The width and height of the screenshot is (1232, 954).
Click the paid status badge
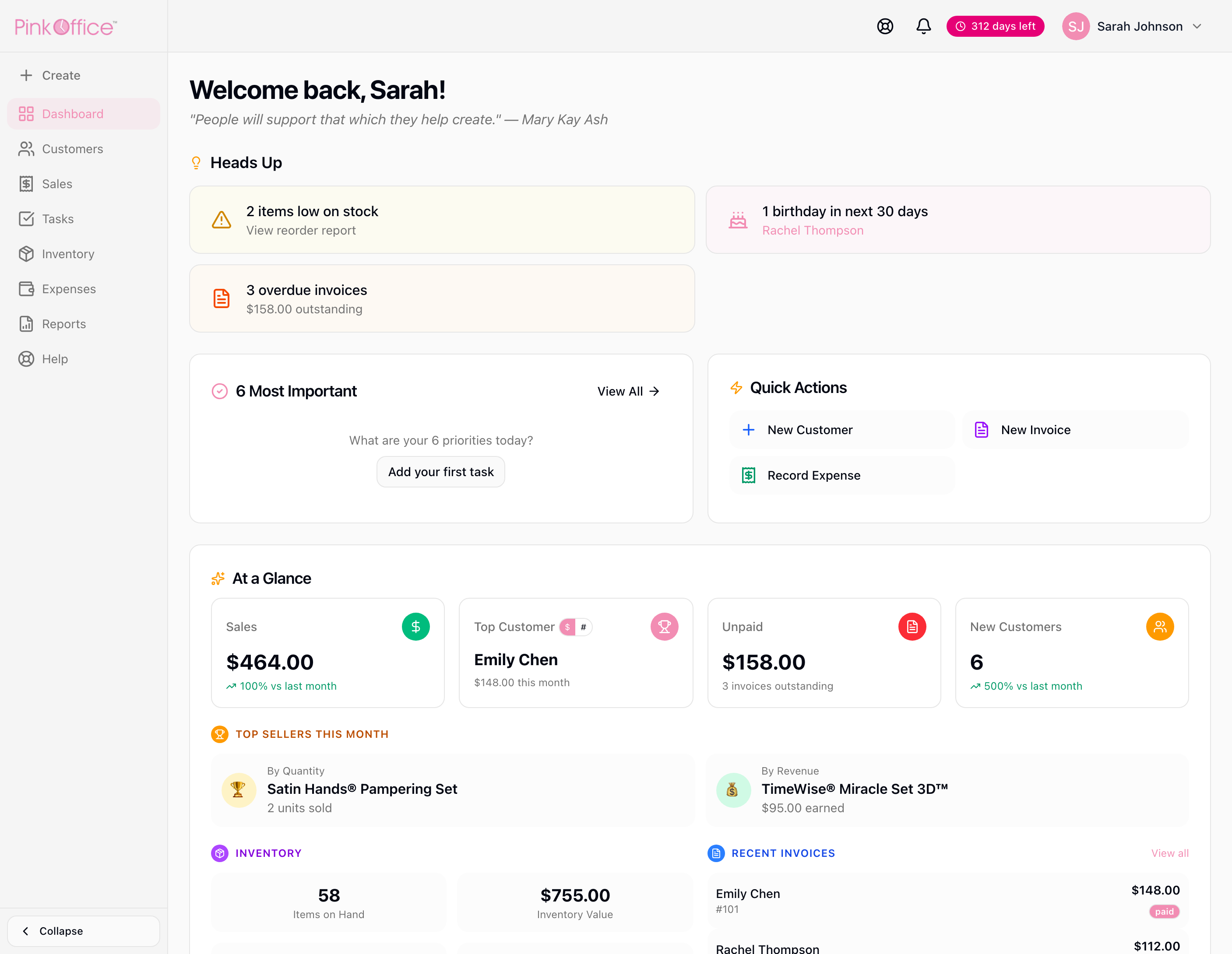click(1164, 912)
